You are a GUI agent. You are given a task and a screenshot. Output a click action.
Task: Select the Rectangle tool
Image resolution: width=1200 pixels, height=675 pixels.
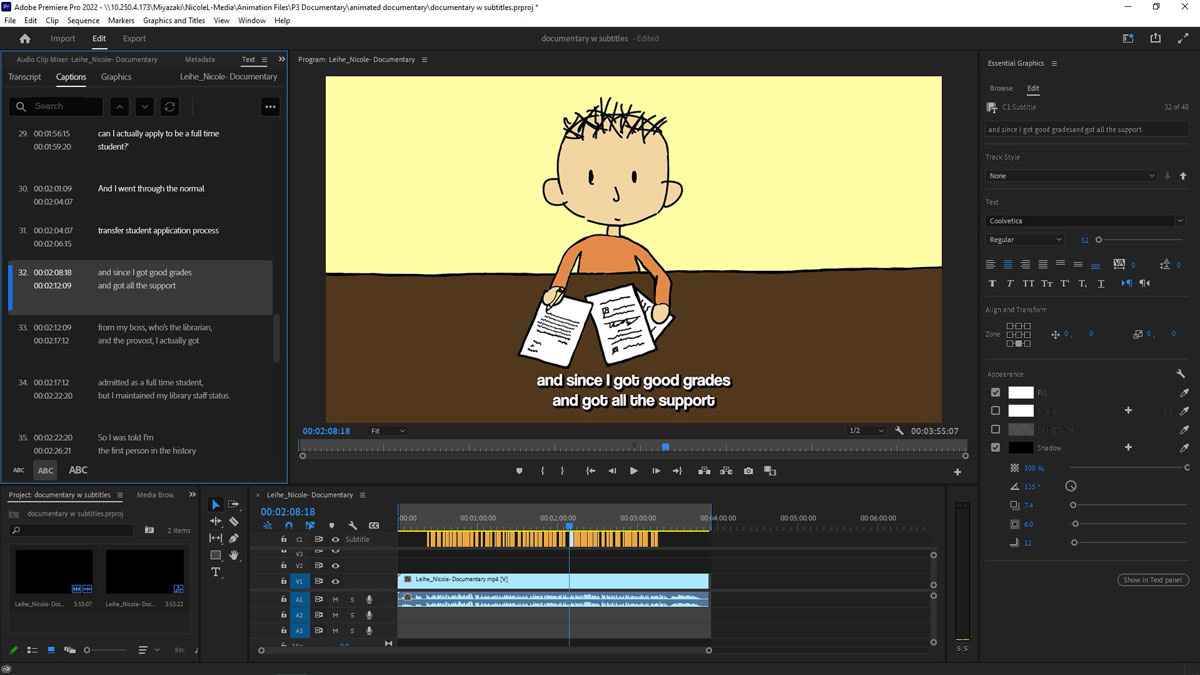216,555
